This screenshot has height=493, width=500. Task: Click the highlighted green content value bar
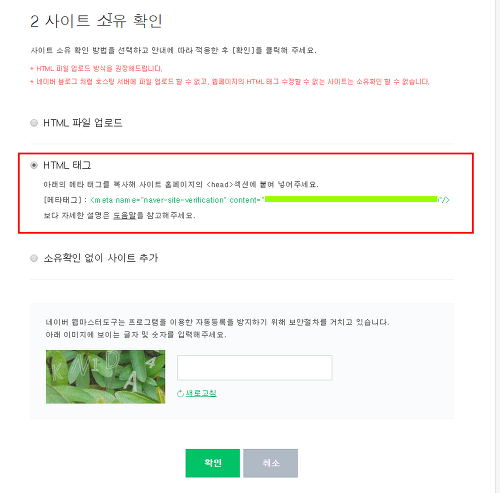(x=351, y=199)
